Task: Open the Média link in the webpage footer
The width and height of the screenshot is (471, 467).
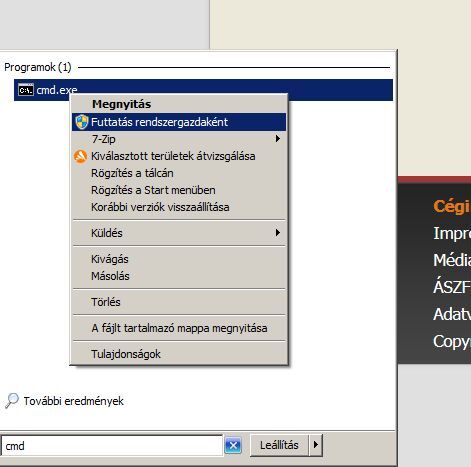Action: coord(452,260)
